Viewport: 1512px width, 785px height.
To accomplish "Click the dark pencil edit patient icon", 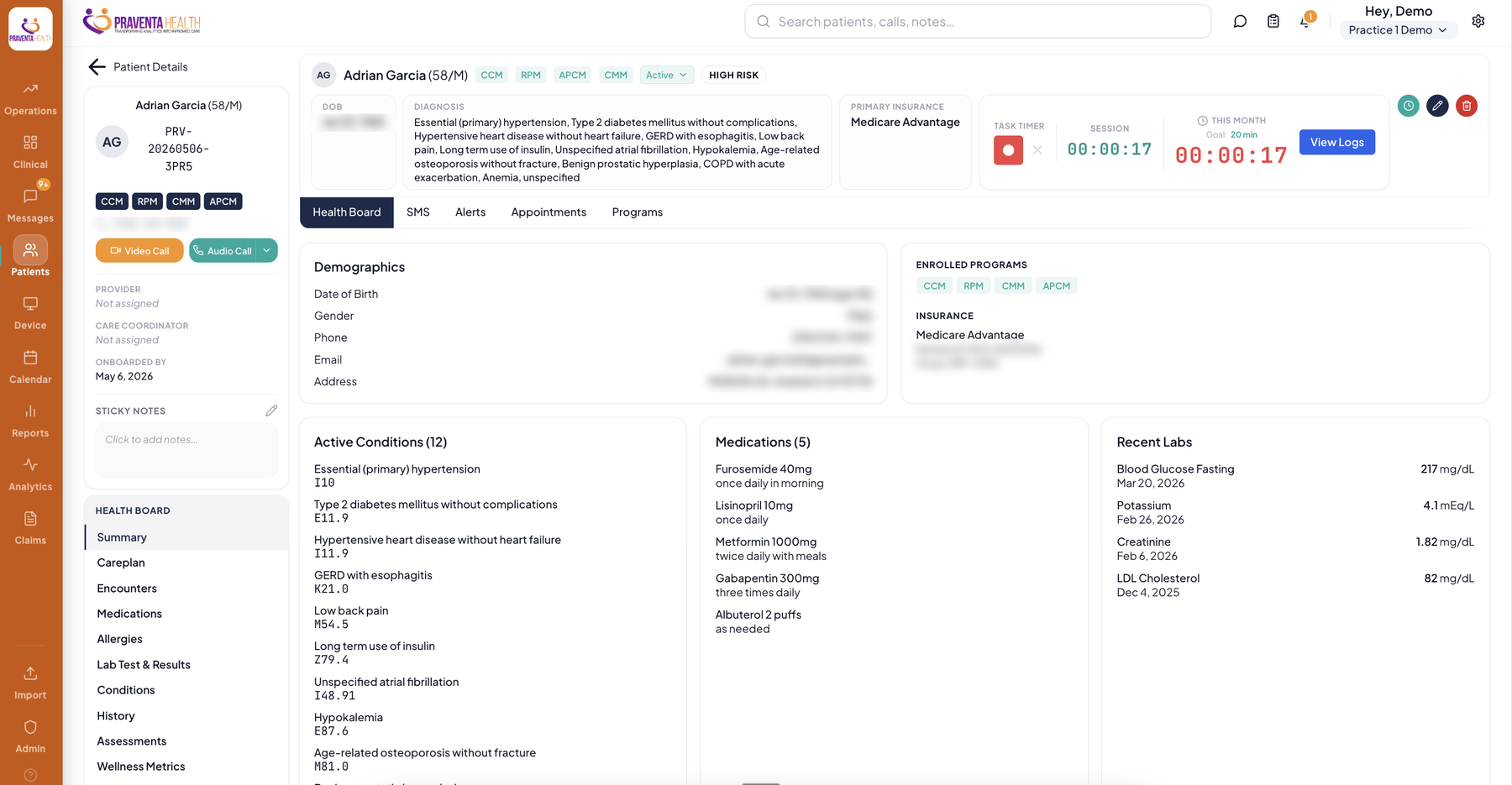I will coord(1437,106).
